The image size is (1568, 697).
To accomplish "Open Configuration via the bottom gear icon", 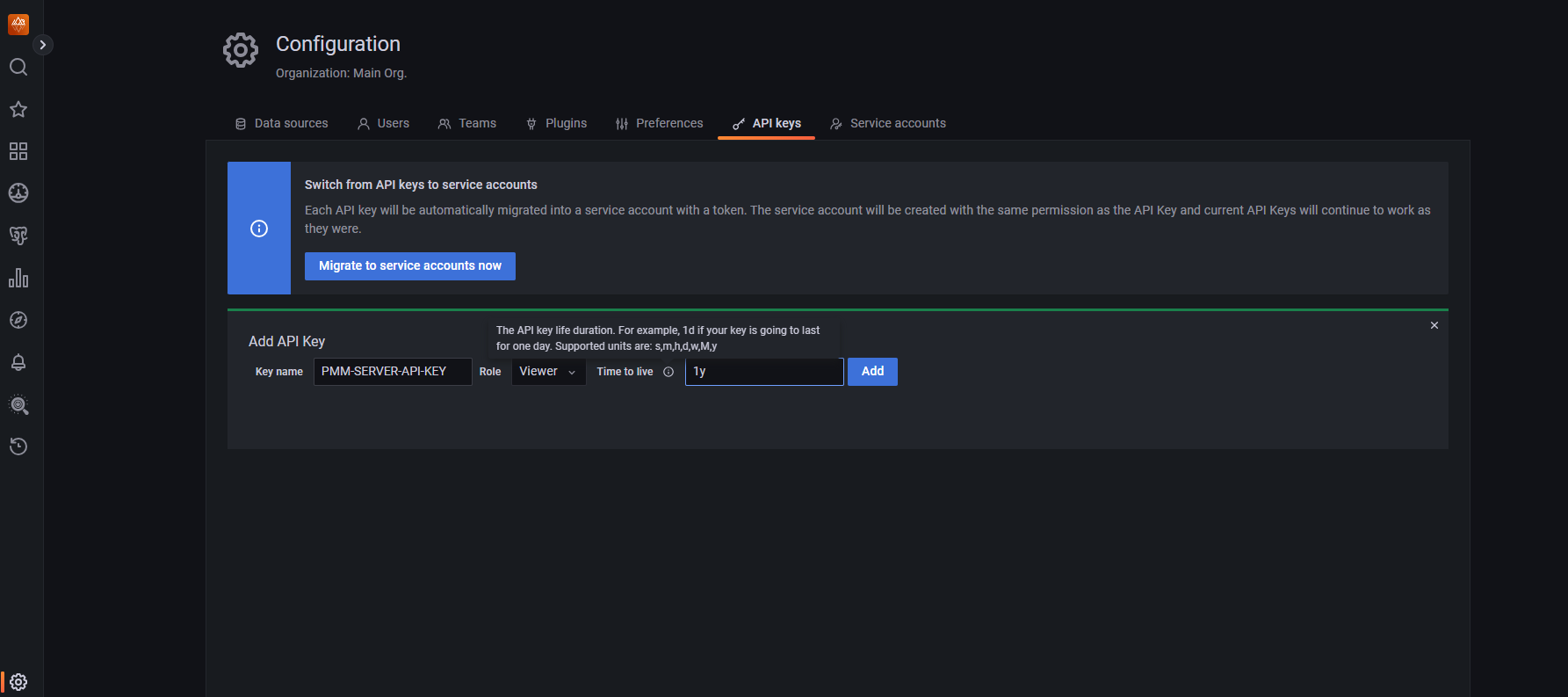I will pos(18,681).
